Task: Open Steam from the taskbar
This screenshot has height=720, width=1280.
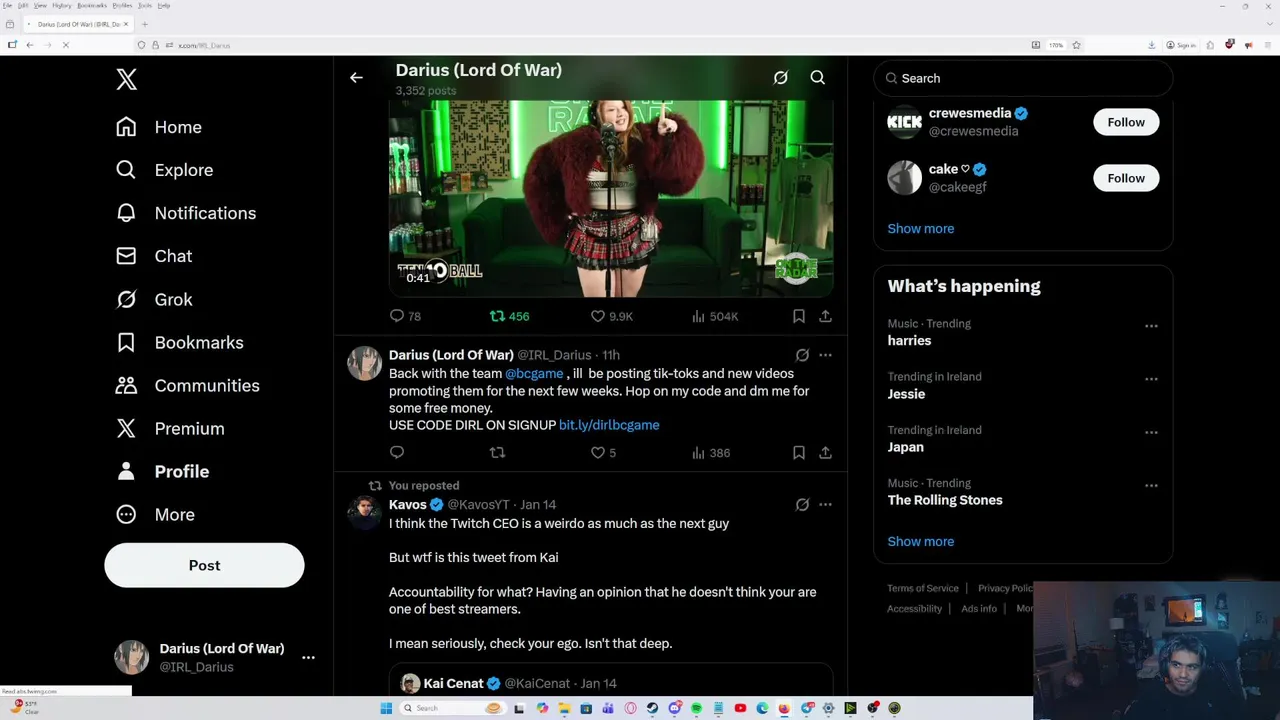Action: tap(652, 708)
